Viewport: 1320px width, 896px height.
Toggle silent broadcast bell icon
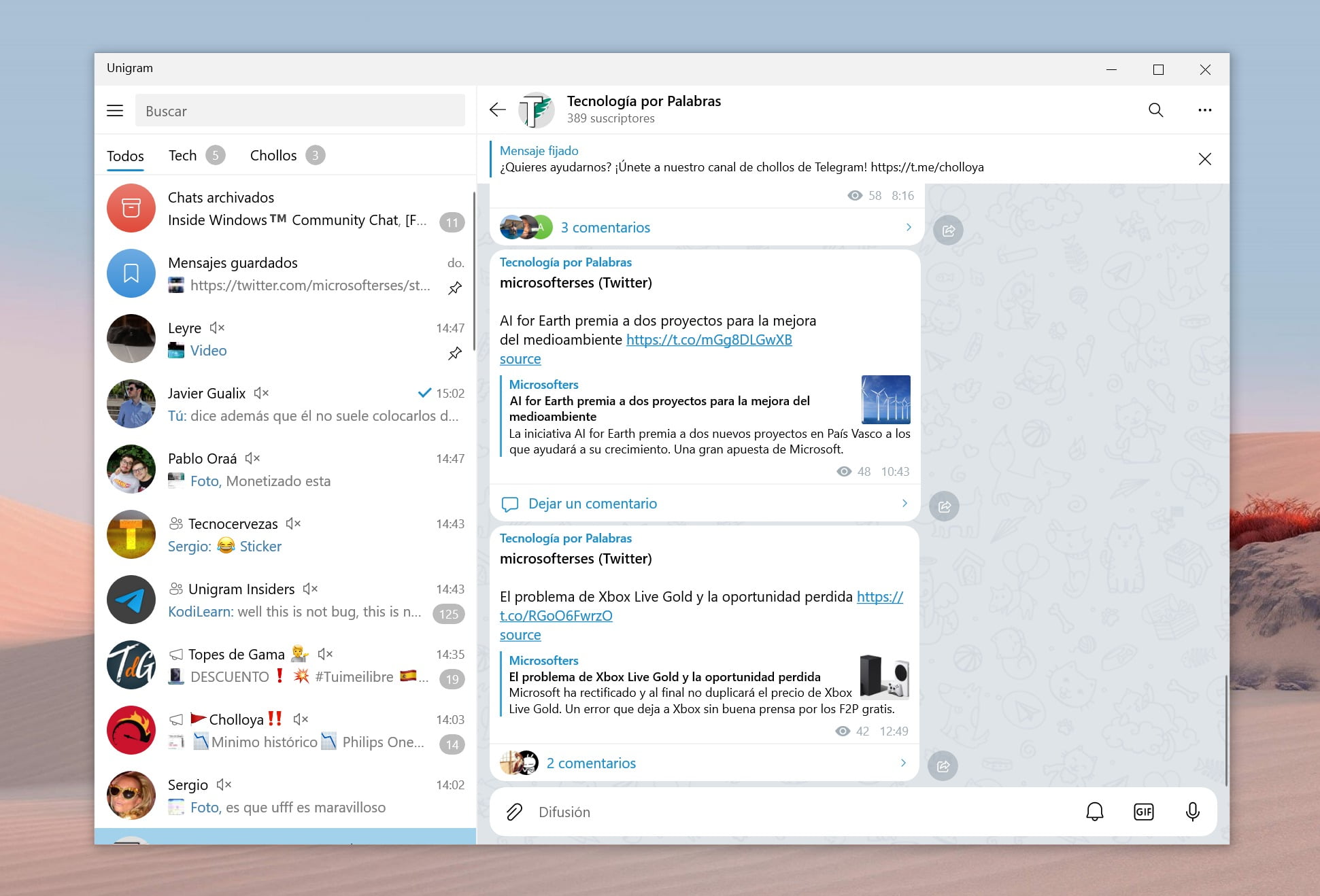[x=1094, y=812]
